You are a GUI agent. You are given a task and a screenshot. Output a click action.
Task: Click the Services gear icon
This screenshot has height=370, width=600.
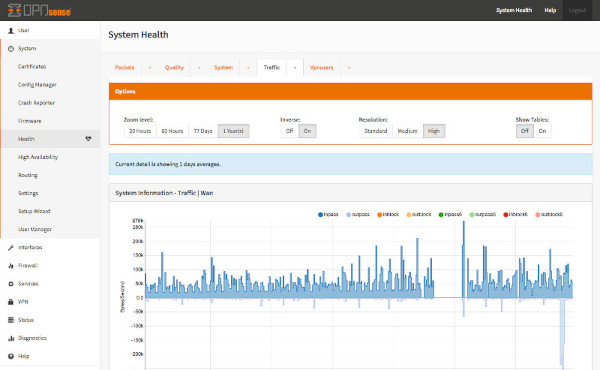(11, 284)
